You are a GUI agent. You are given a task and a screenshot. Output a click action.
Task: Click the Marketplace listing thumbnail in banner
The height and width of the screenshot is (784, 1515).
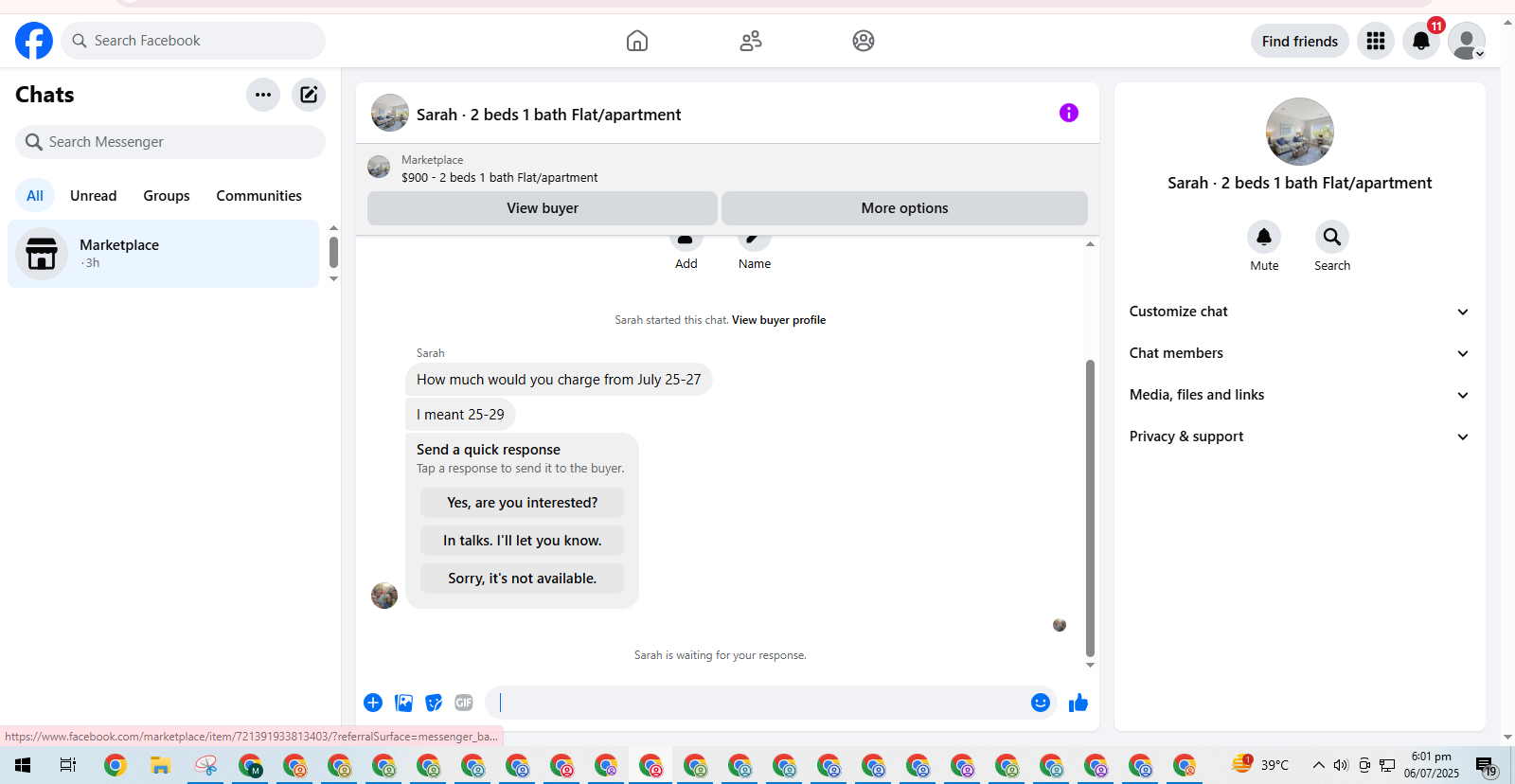[379, 168]
